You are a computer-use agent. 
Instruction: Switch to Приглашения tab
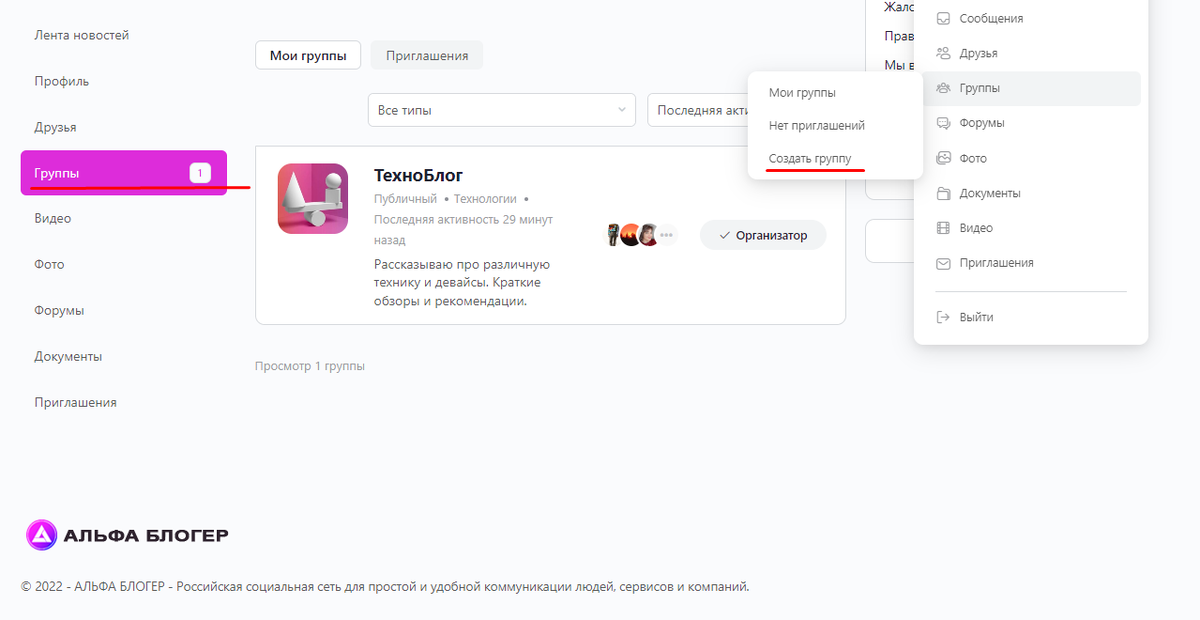(x=427, y=55)
